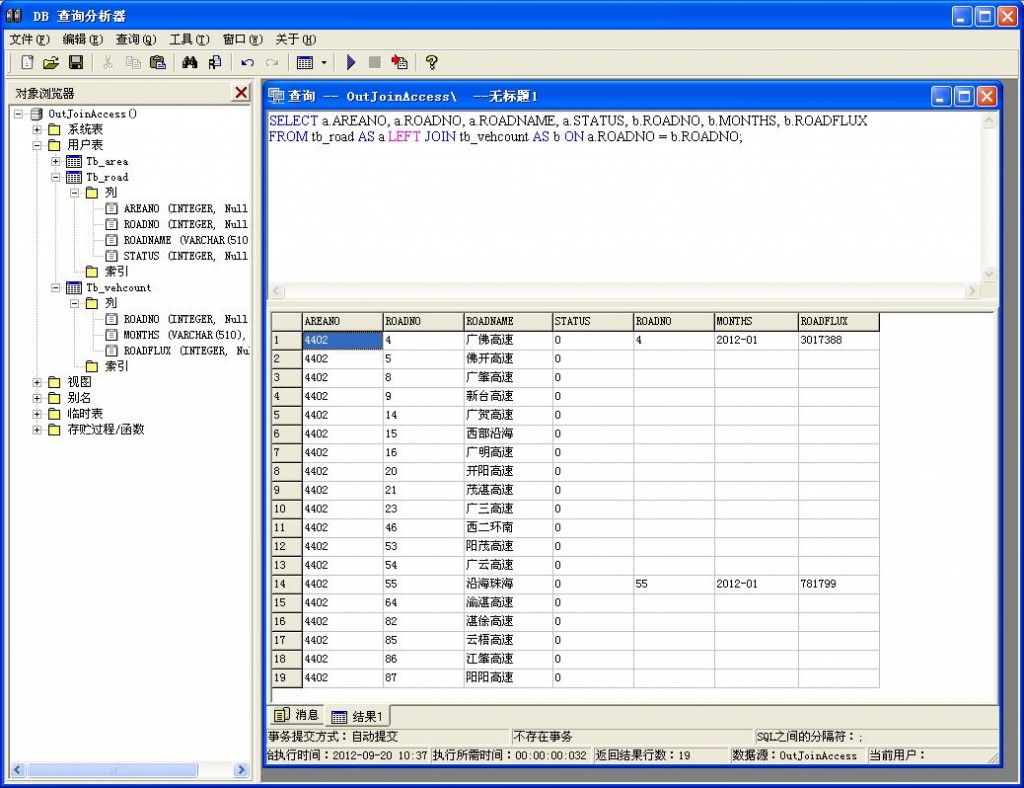Open Help via the question mark icon
The height and width of the screenshot is (788, 1024).
[432, 62]
